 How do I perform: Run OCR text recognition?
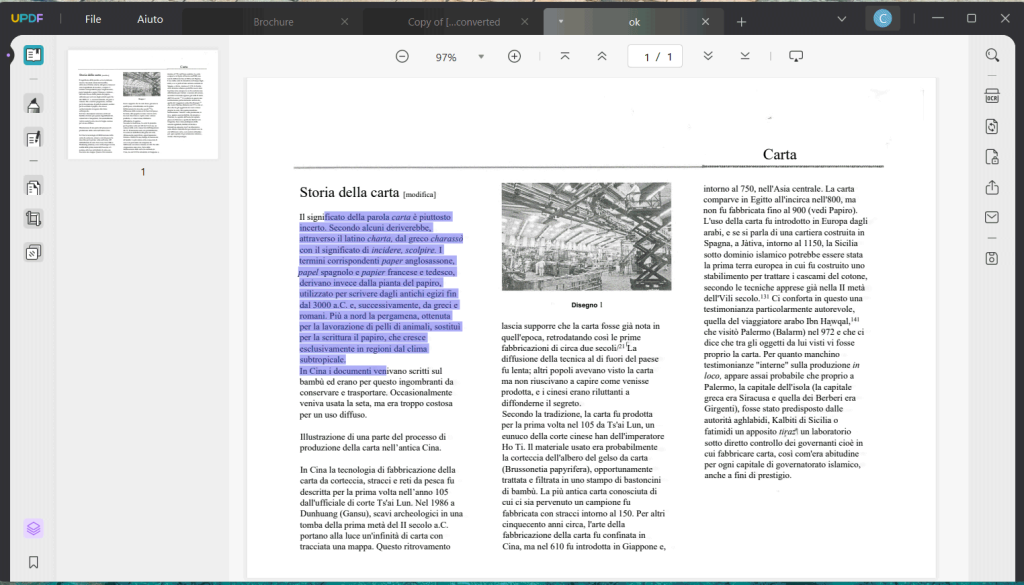pos(992,96)
